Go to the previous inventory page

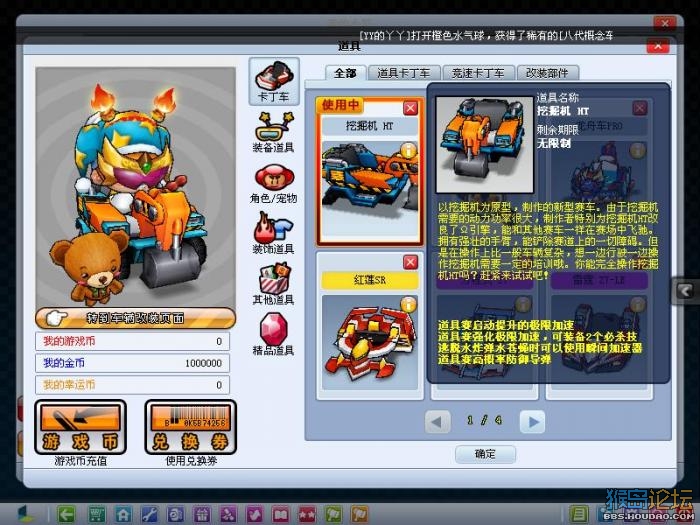tap(438, 422)
